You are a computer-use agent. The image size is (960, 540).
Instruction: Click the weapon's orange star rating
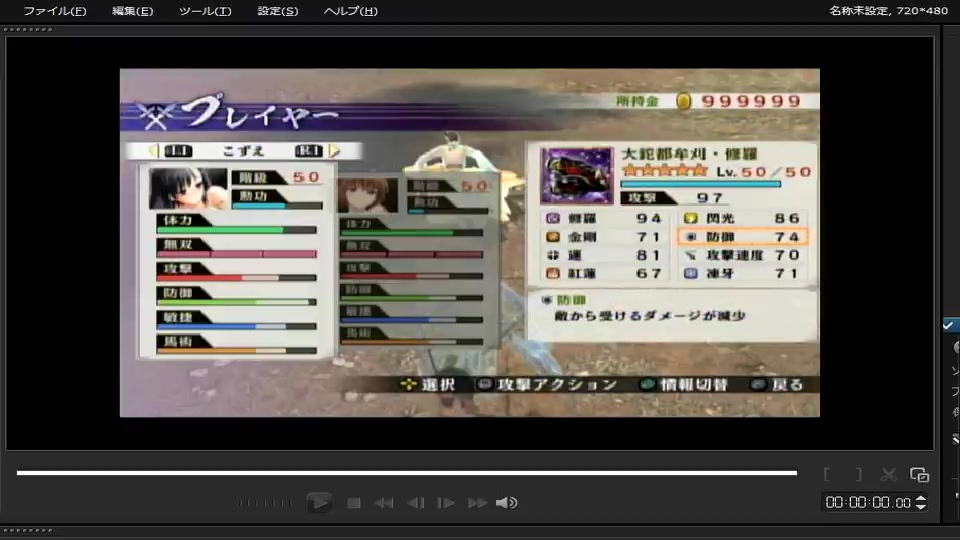pyautogui.click(x=664, y=171)
